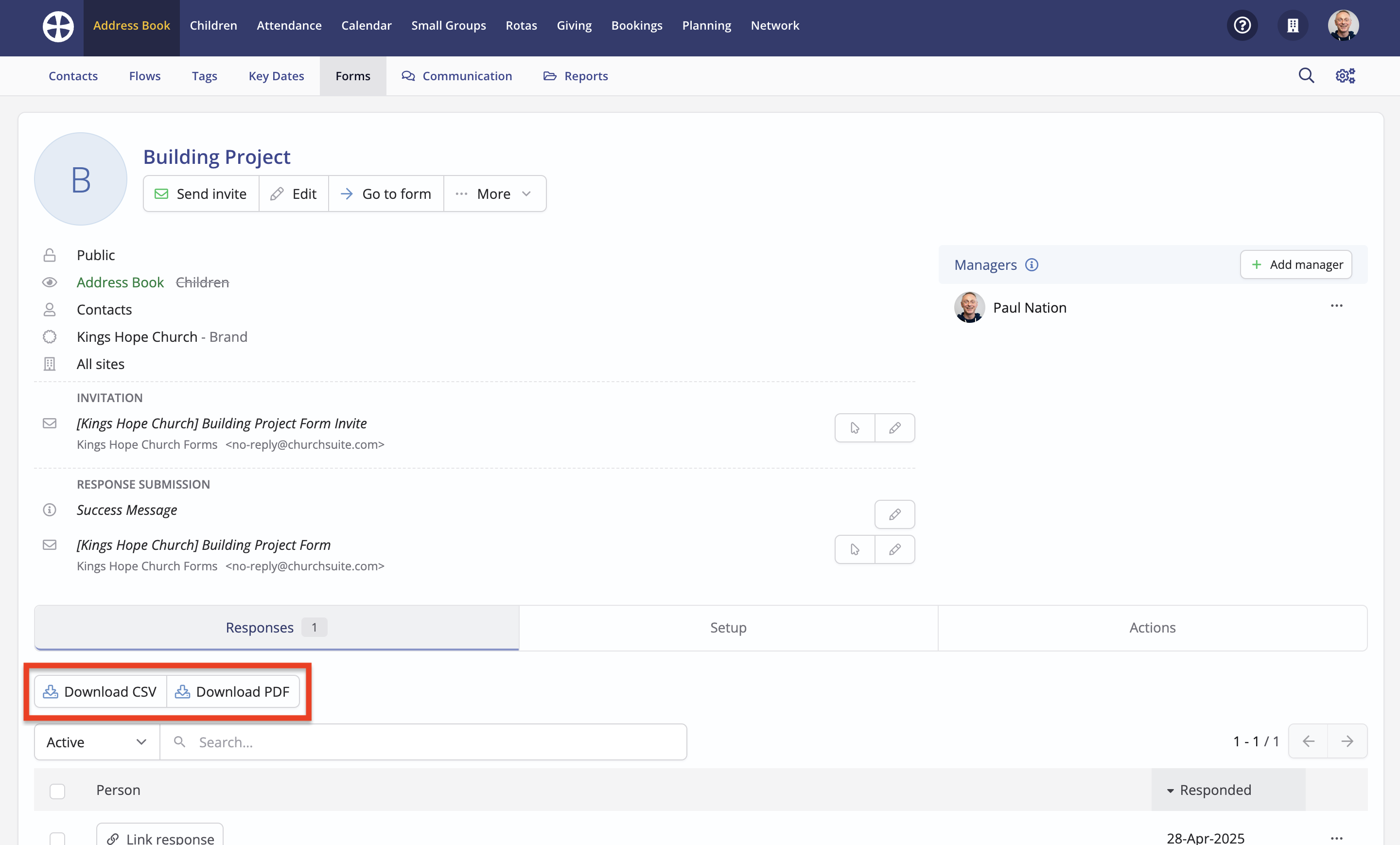The height and width of the screenshot is (845, 1400).
Task: Preview the Building Project Form response email
Action: (x=855, y=549)
